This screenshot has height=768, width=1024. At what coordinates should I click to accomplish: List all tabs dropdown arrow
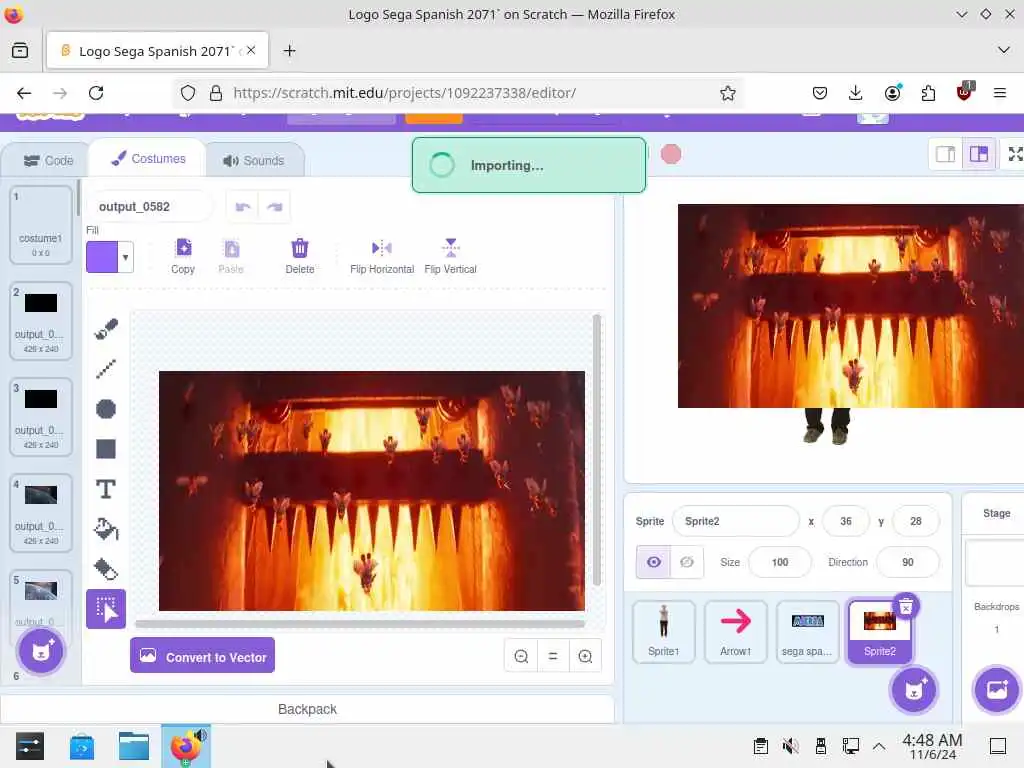(1004, 50)
